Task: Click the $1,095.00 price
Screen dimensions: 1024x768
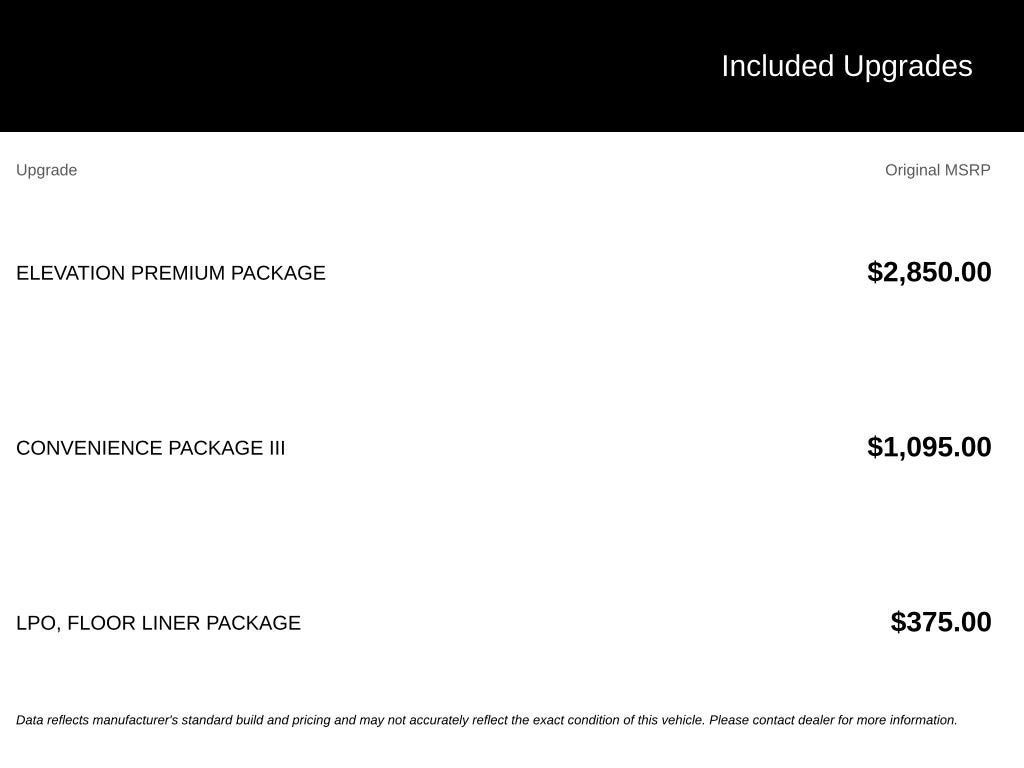Action: click(929, 447)
